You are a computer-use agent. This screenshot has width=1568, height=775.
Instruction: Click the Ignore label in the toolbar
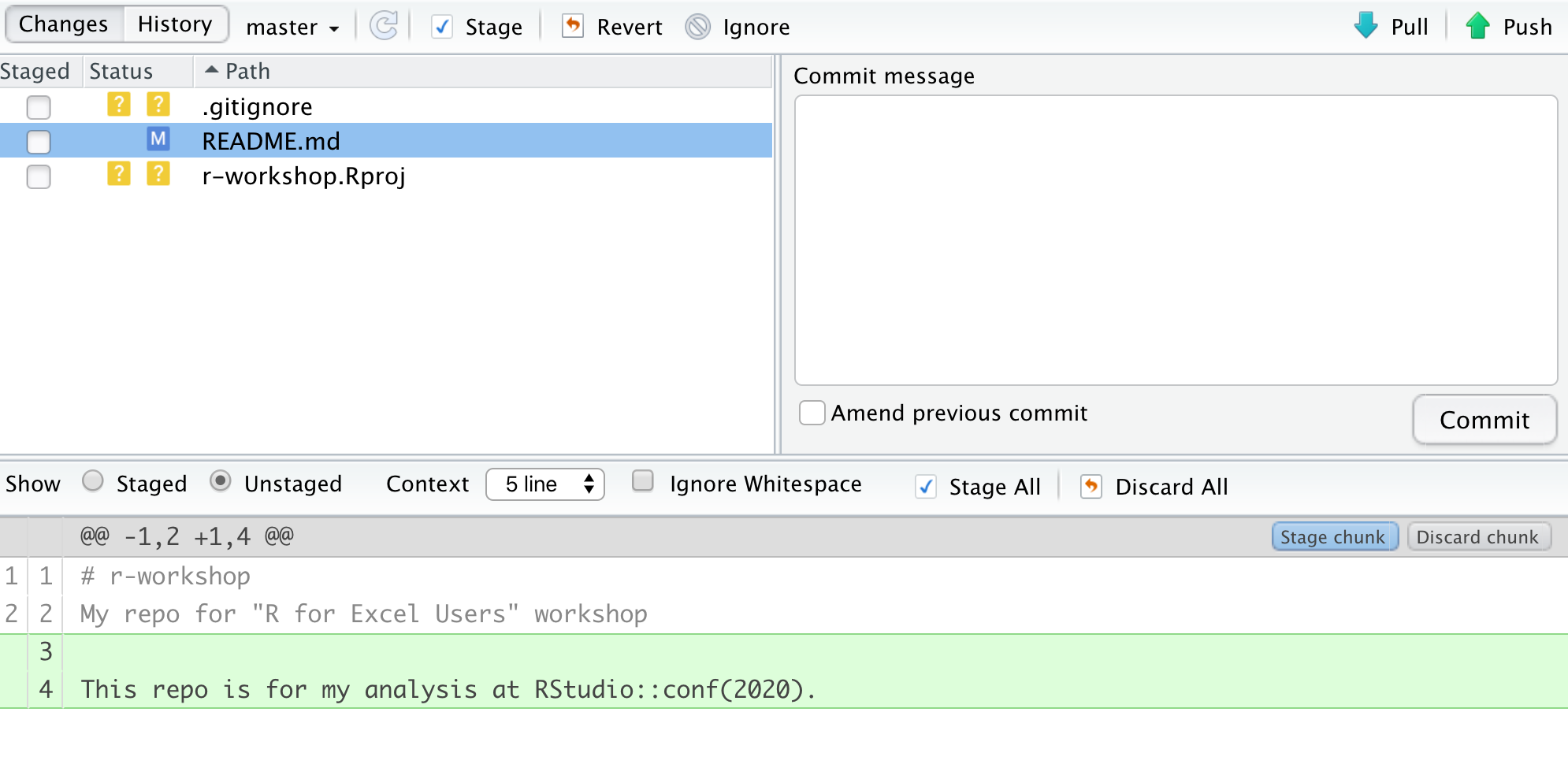(x=756, y=28)
